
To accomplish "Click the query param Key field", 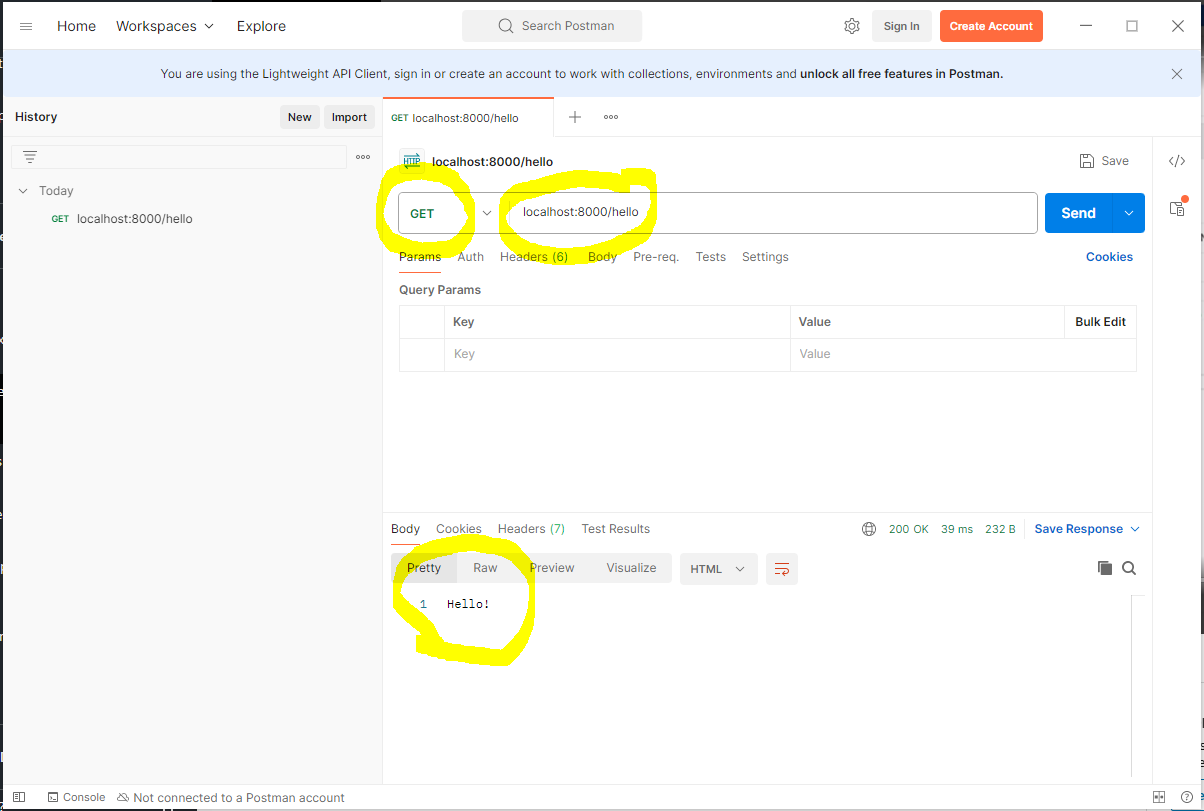I will click(617, 354).
